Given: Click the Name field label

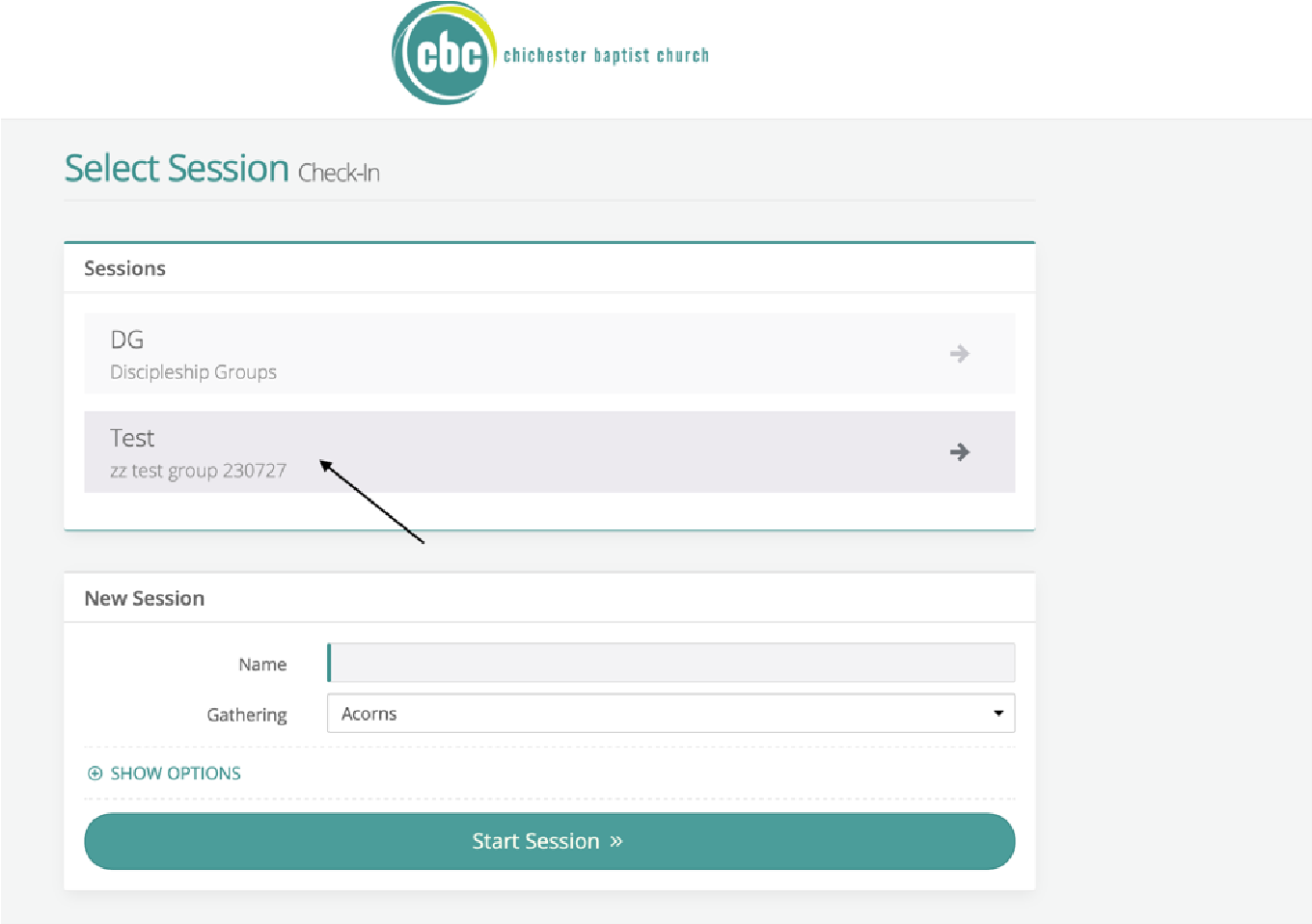Looking at the screenshot, I should [x=262, y=665].
